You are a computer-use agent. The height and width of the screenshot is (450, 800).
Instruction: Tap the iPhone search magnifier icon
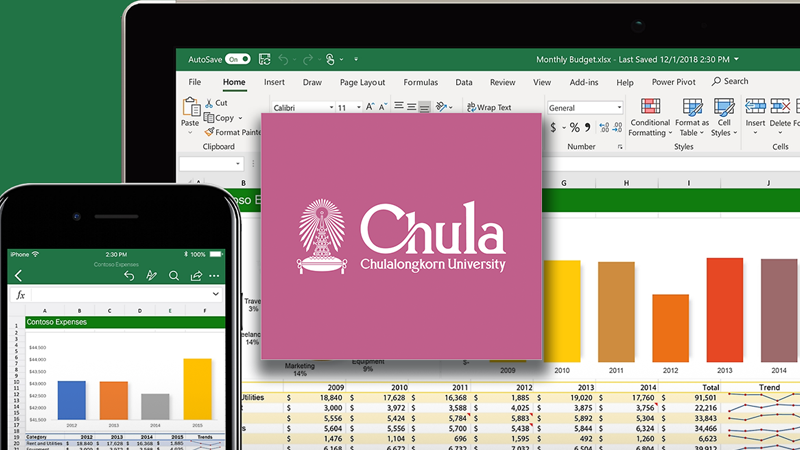174,276
